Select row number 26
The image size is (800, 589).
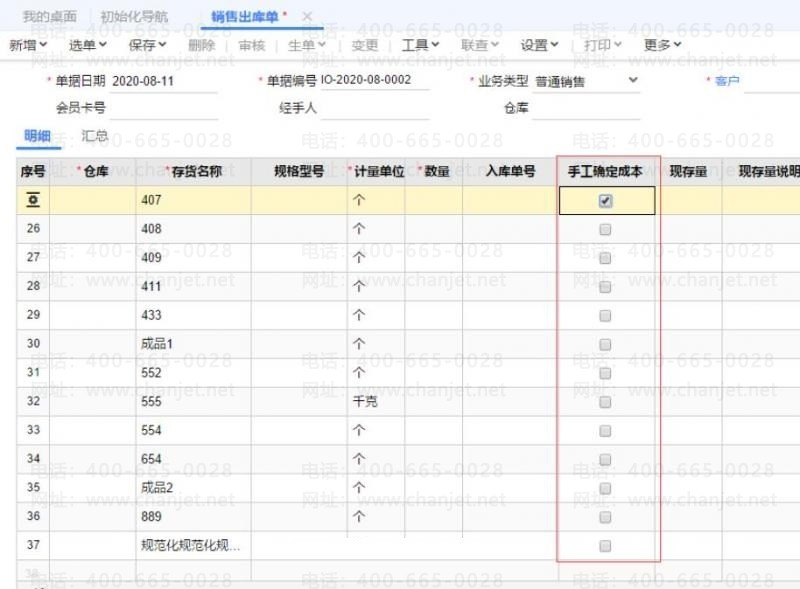[x=33, y=229]
